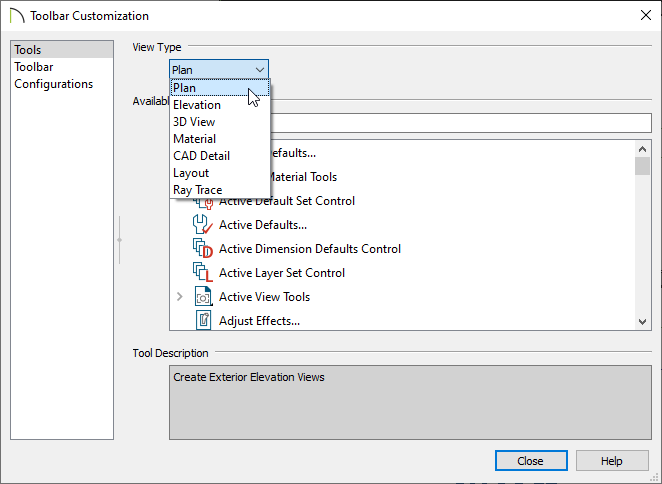Click the Close button
The image size is (662, 484).
pos(531,460)
